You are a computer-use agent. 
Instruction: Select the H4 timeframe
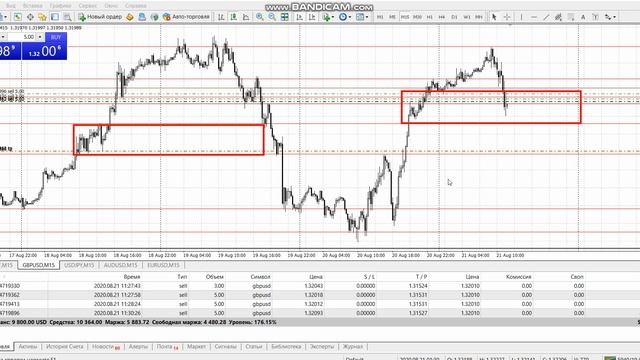tap(442, 17)
